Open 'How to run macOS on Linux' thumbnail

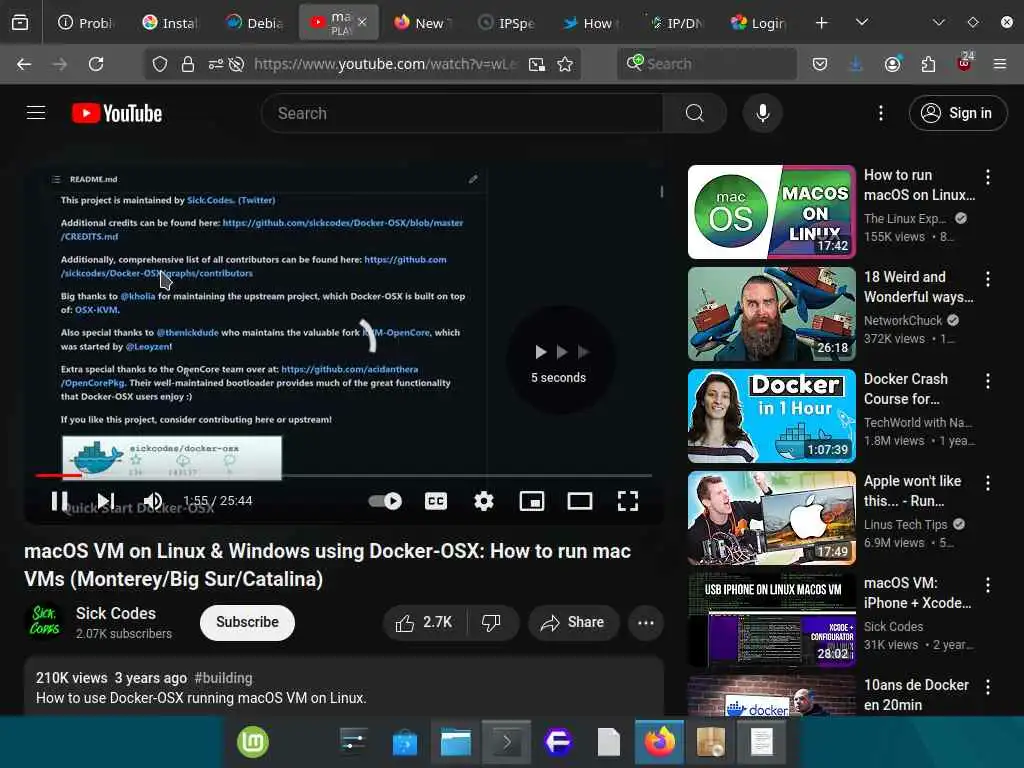[x=772, y=212]
